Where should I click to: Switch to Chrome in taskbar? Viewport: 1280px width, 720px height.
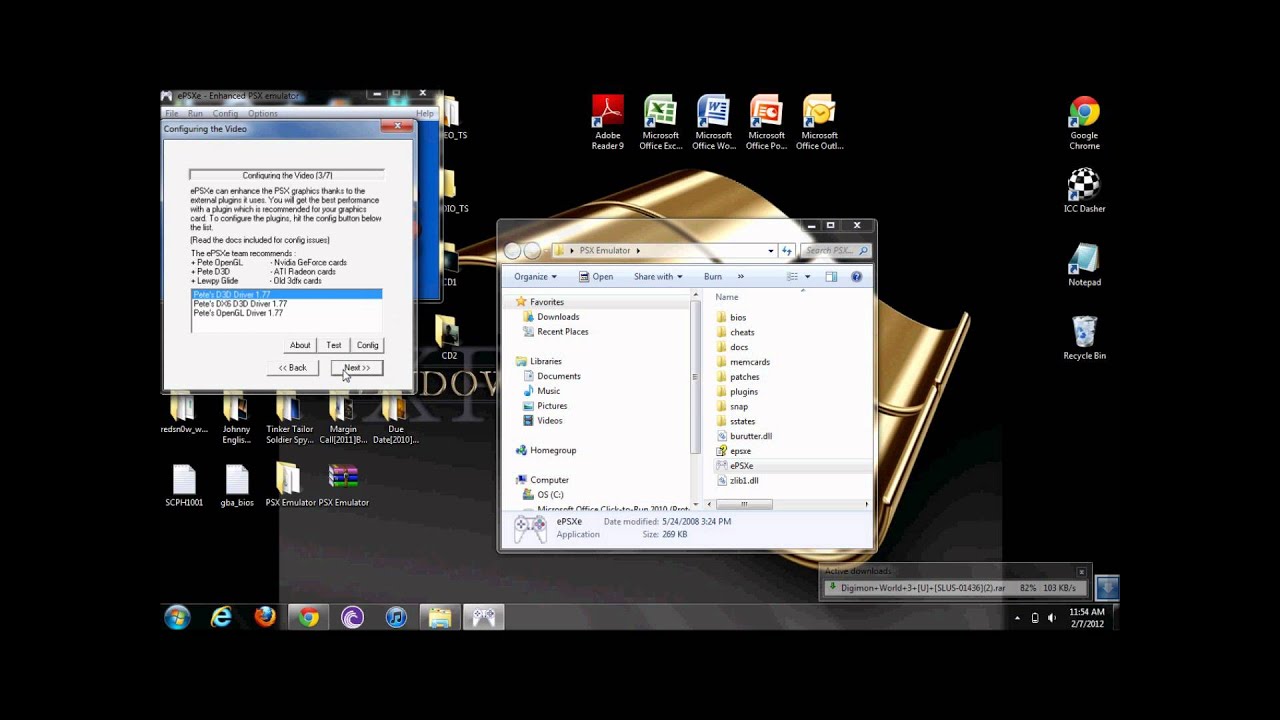tap(309, 617)
